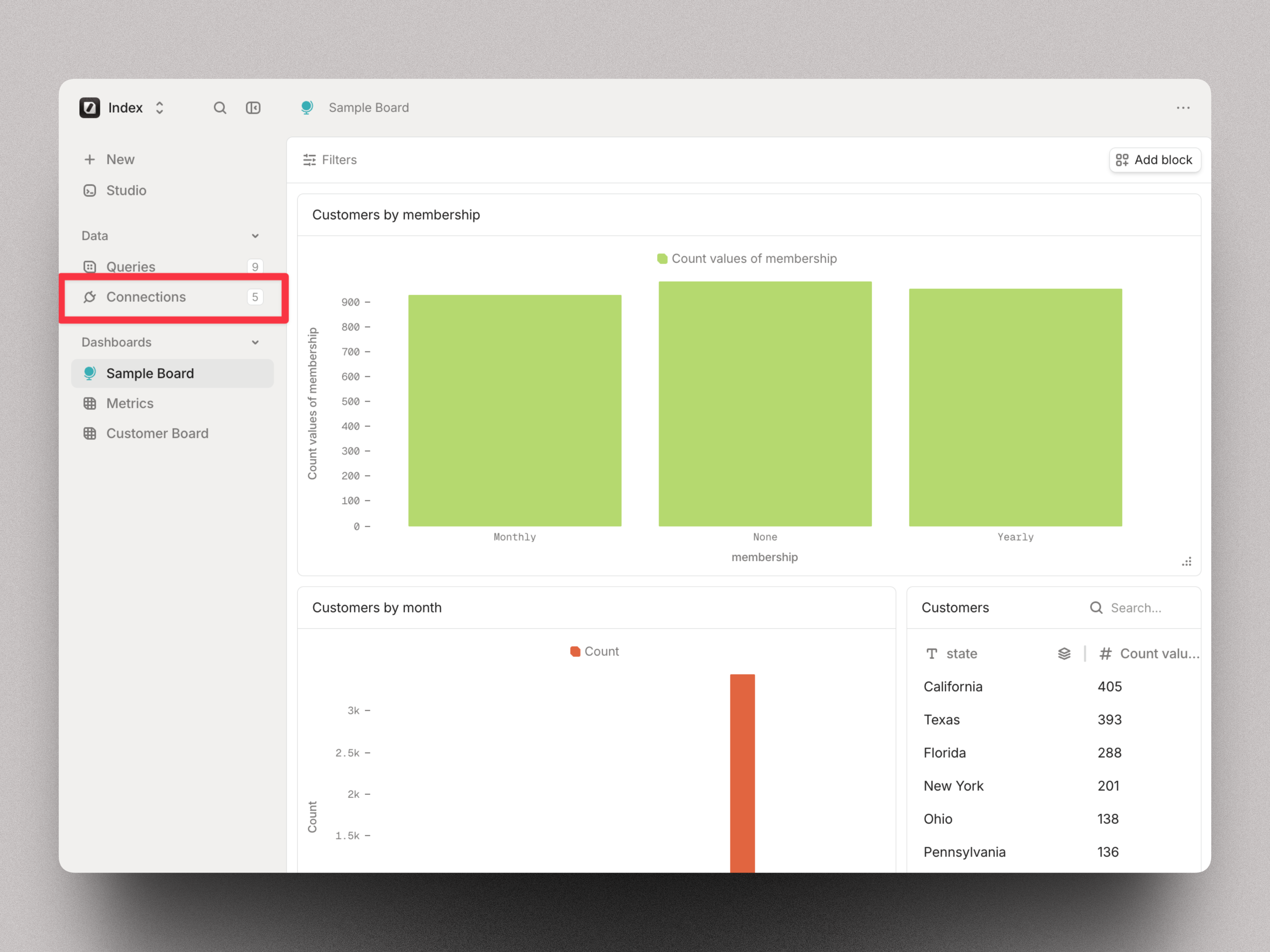
Task: Toggle the green membership legend swatch
Action: (662, 259)
